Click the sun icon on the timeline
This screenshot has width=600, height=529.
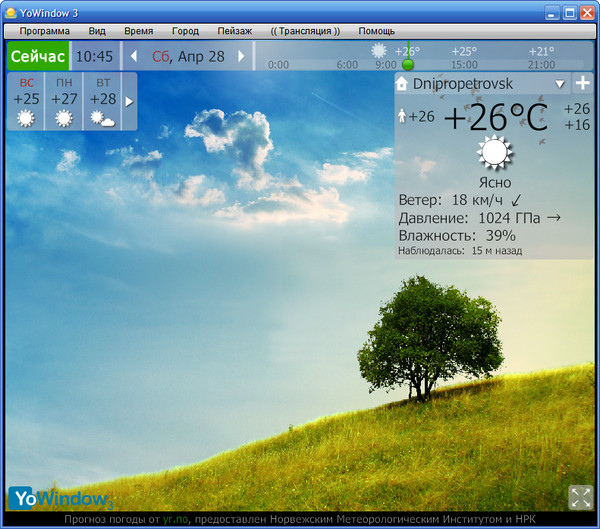click(x=380, y=50)
